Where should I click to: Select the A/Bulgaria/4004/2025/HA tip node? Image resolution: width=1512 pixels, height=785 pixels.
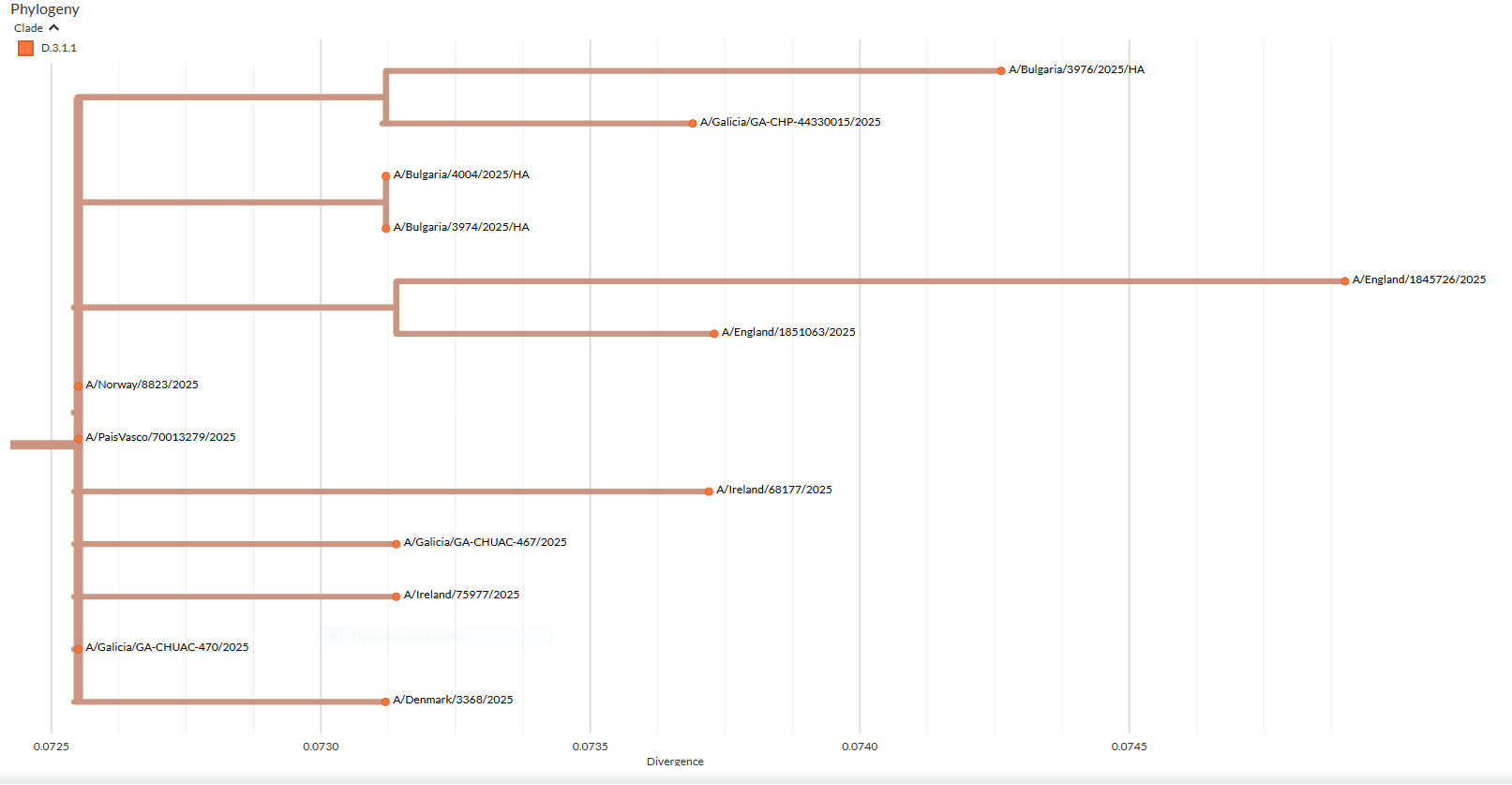pos(385,175)
